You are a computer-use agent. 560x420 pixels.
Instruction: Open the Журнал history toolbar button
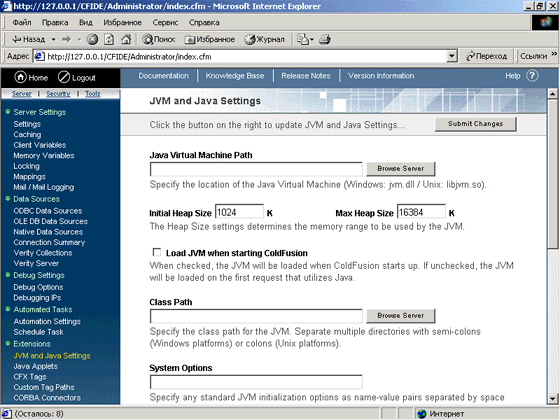[265, 39]
